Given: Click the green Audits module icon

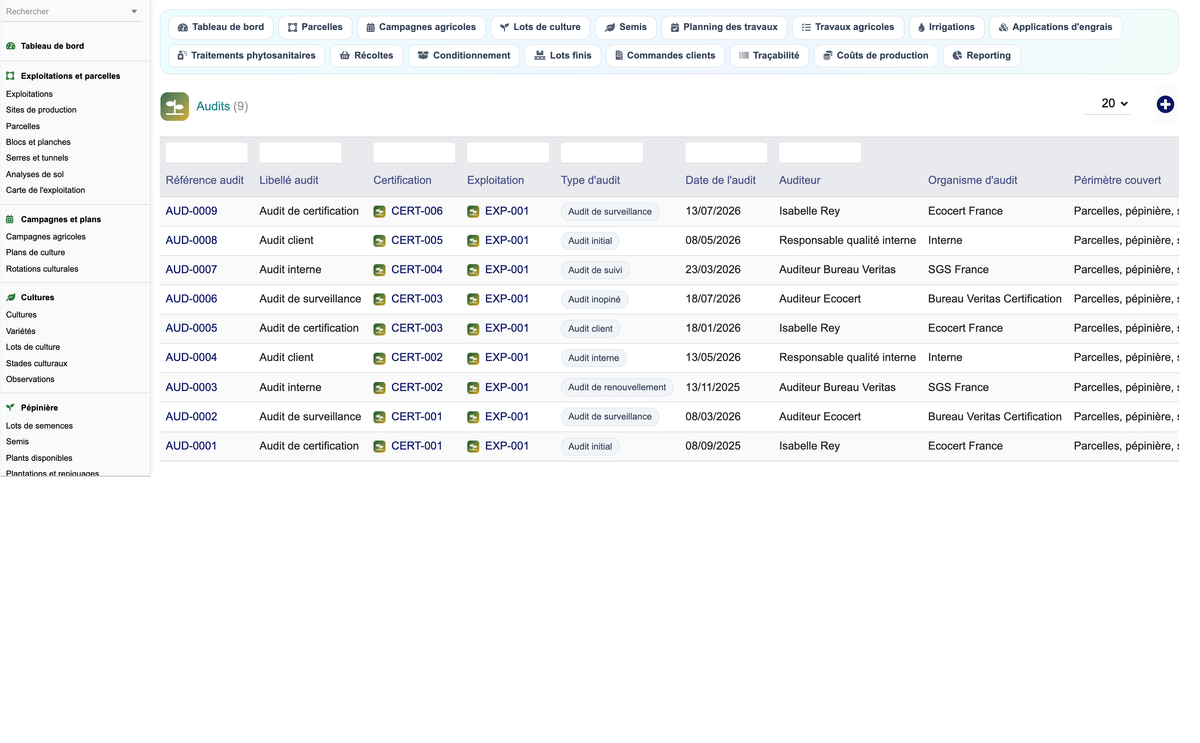Looking at the screenshot, I should (x=174, y=106).
